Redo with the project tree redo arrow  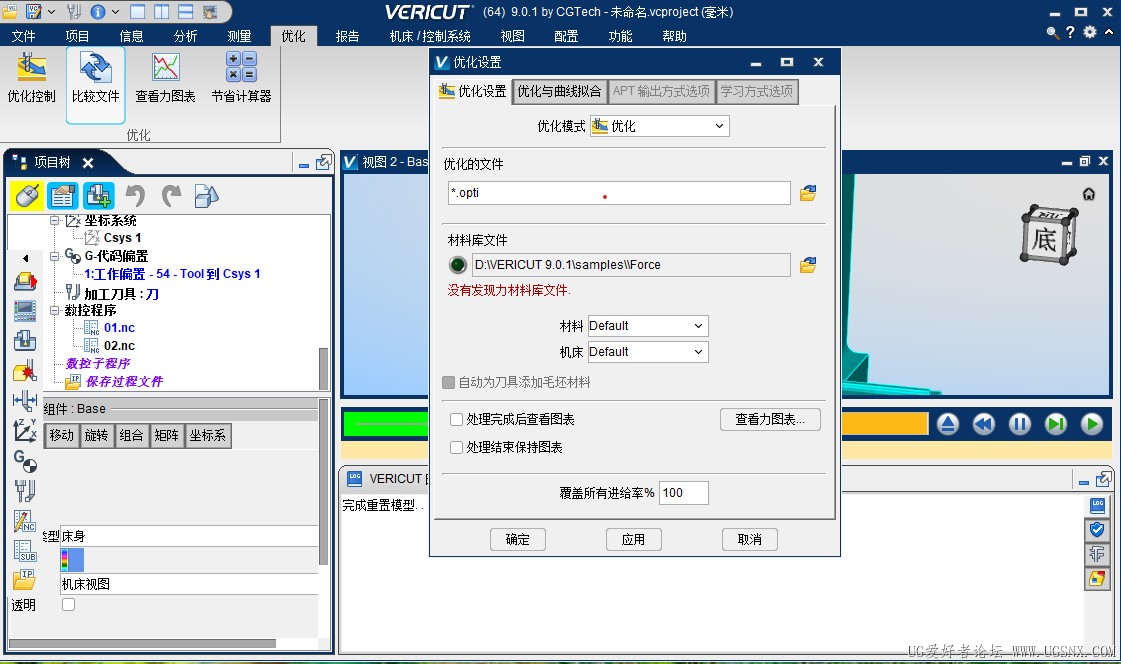click(171, 196)
